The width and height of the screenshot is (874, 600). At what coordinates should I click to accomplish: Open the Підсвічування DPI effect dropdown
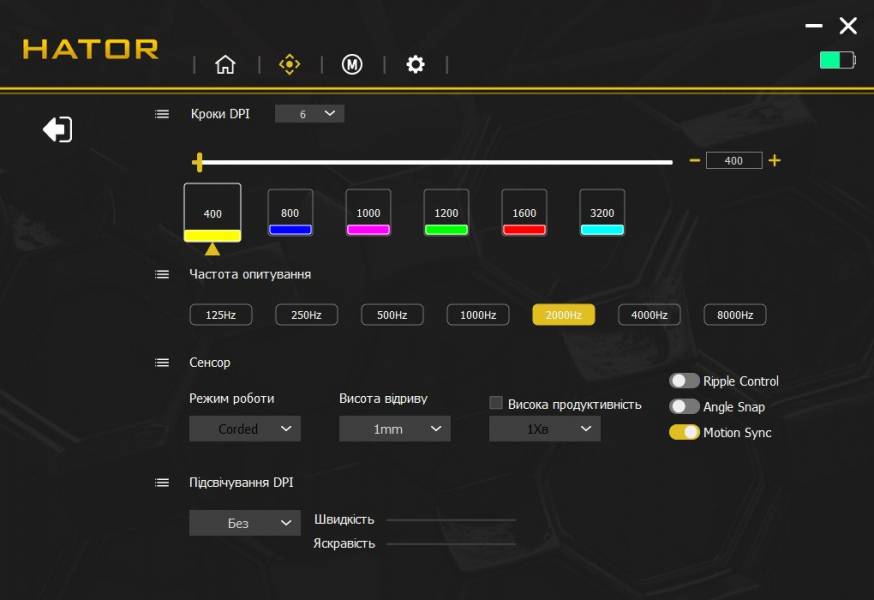pos(244,523)
